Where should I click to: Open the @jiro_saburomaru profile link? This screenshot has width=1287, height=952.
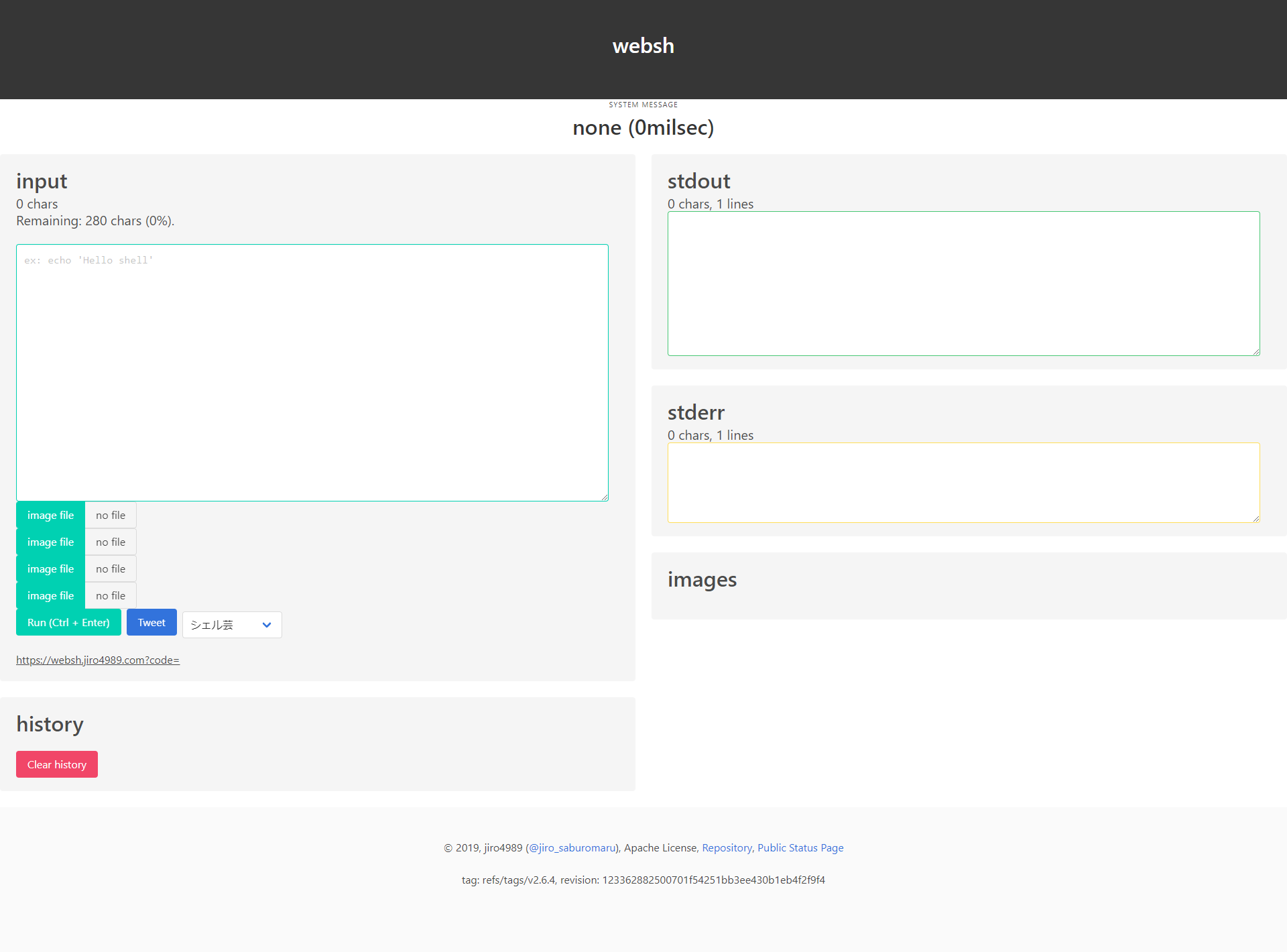tap(572, 847)
